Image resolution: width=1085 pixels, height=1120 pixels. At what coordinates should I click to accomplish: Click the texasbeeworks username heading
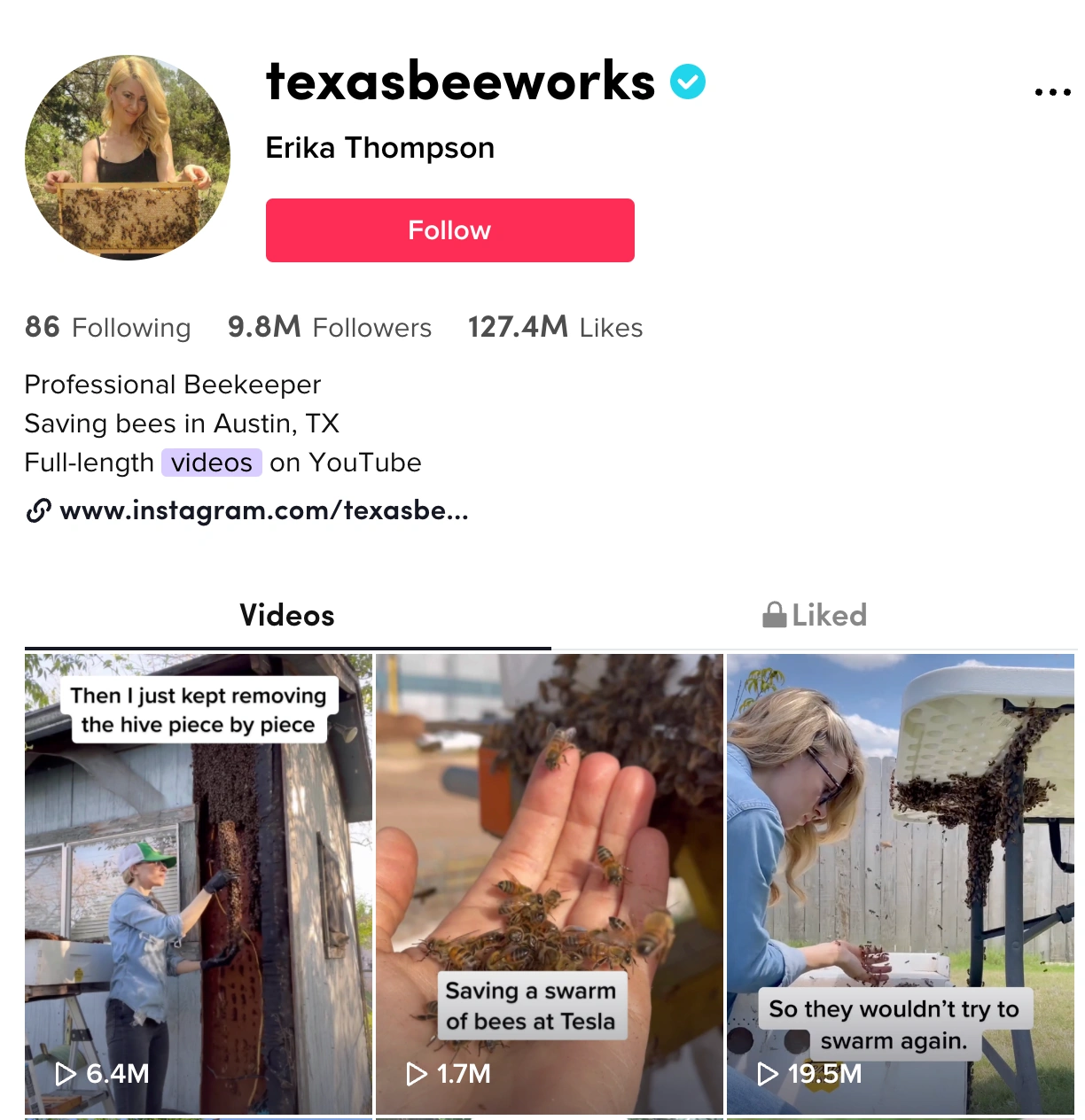point(461,82)
